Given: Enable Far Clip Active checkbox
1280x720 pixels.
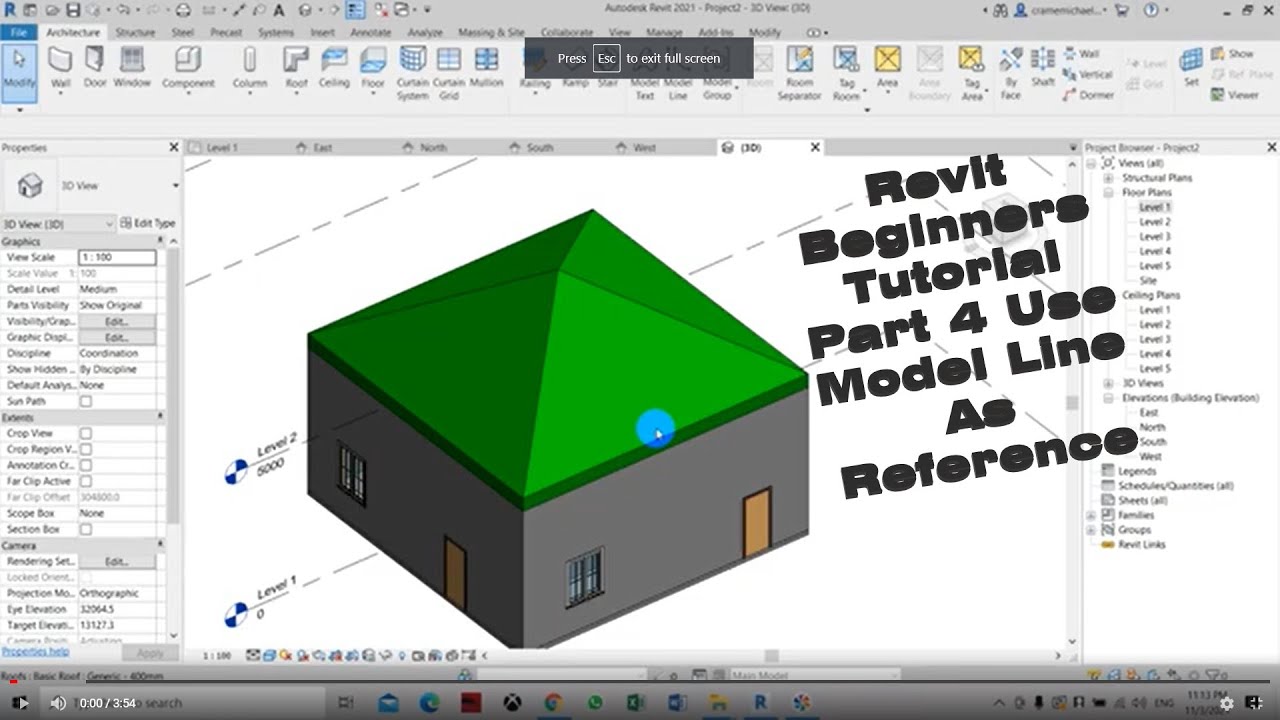Looking at the screenshot, I should (86, 481).
